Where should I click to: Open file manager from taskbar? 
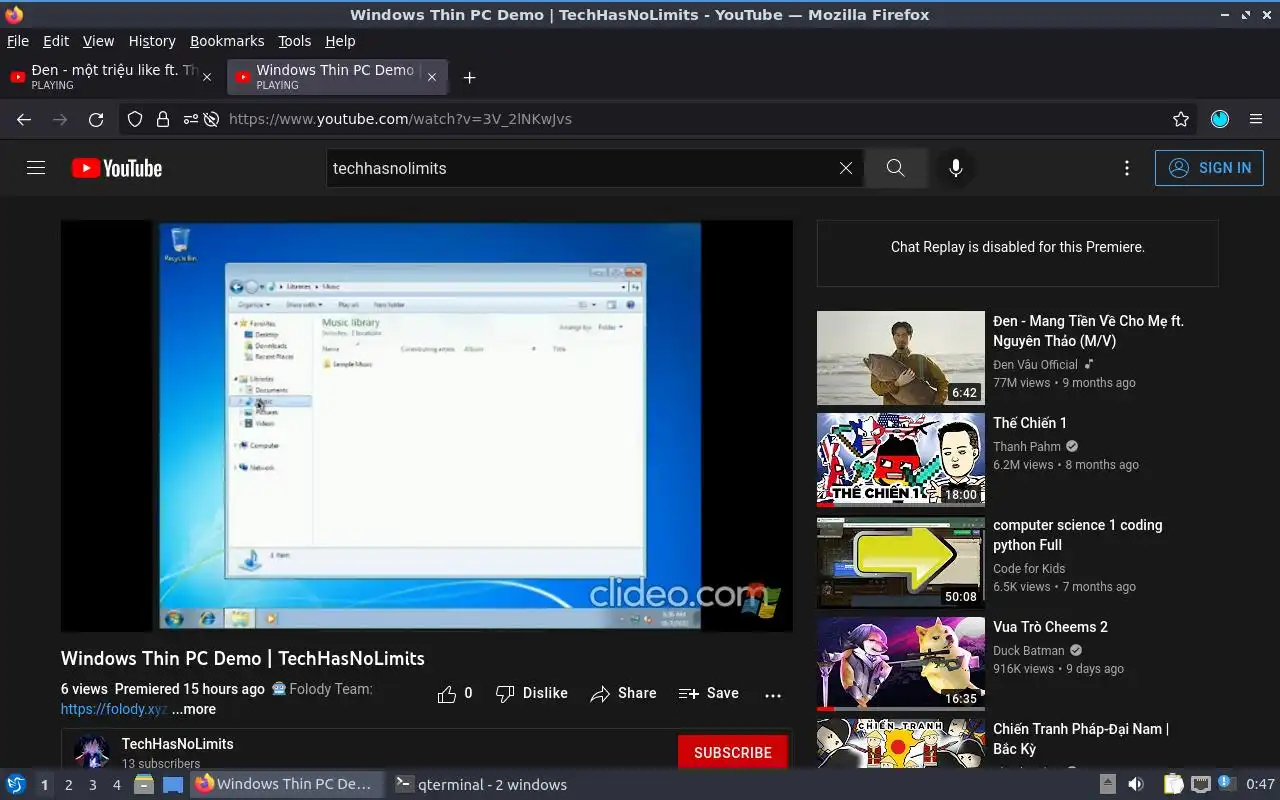[144, 784]
